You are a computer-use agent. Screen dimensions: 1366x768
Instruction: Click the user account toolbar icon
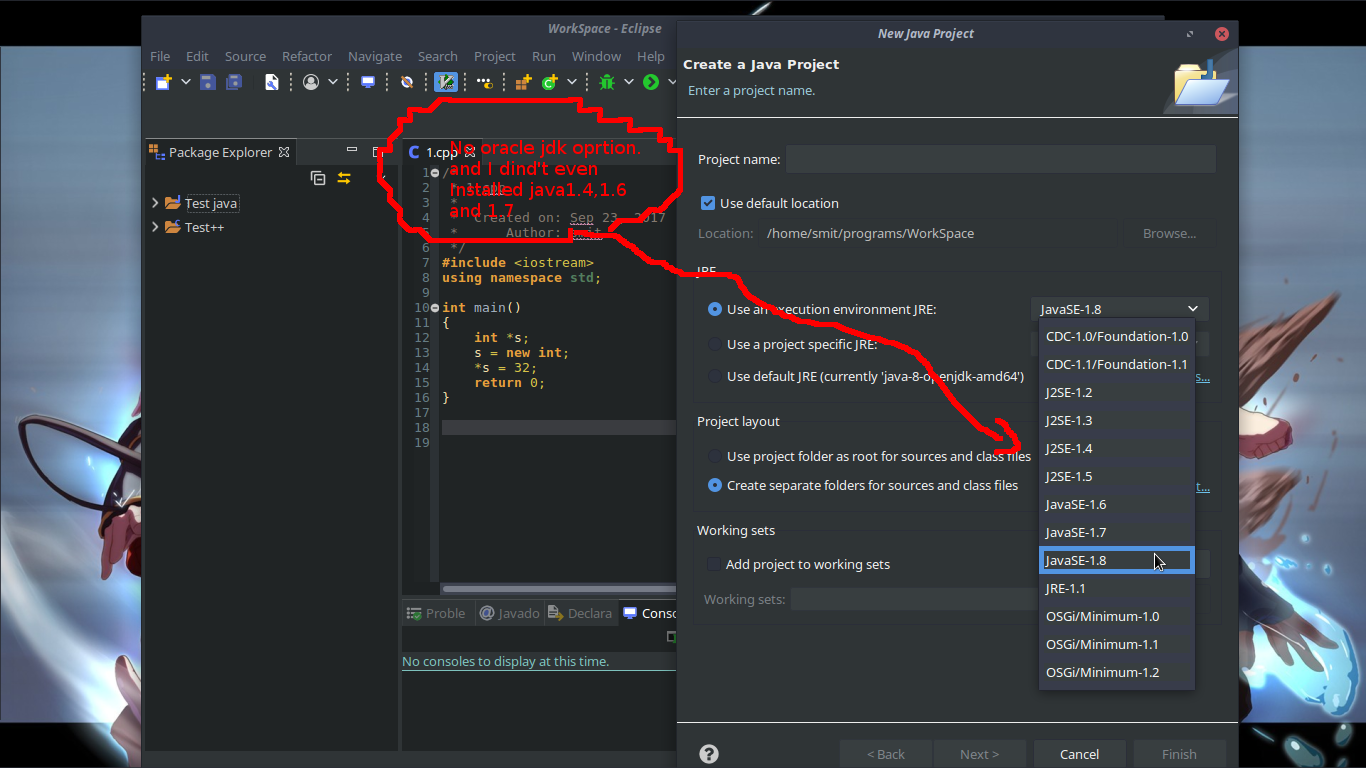click(311, 82)
